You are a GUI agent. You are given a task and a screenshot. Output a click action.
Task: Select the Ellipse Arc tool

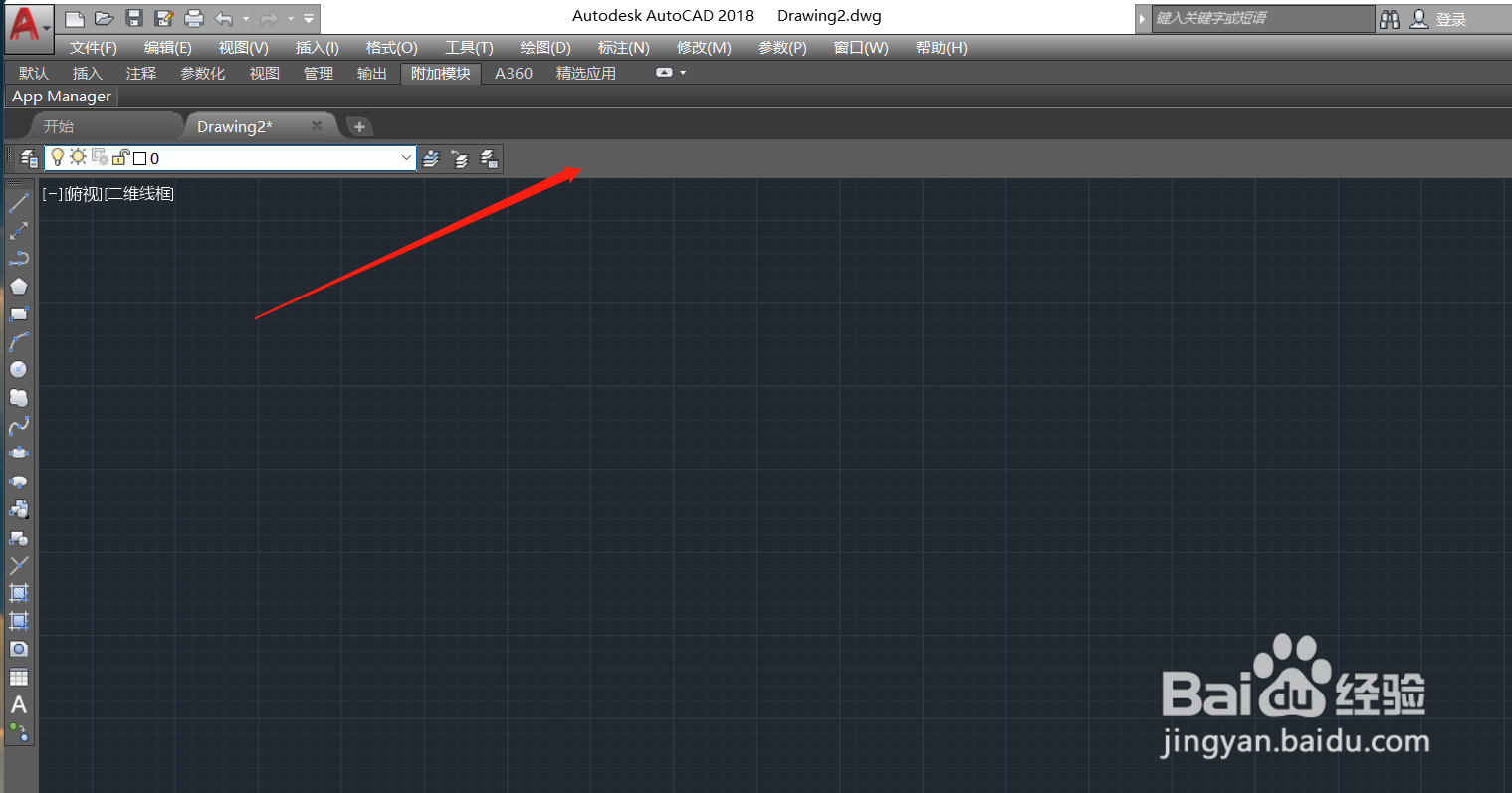(x=18, y=482)
